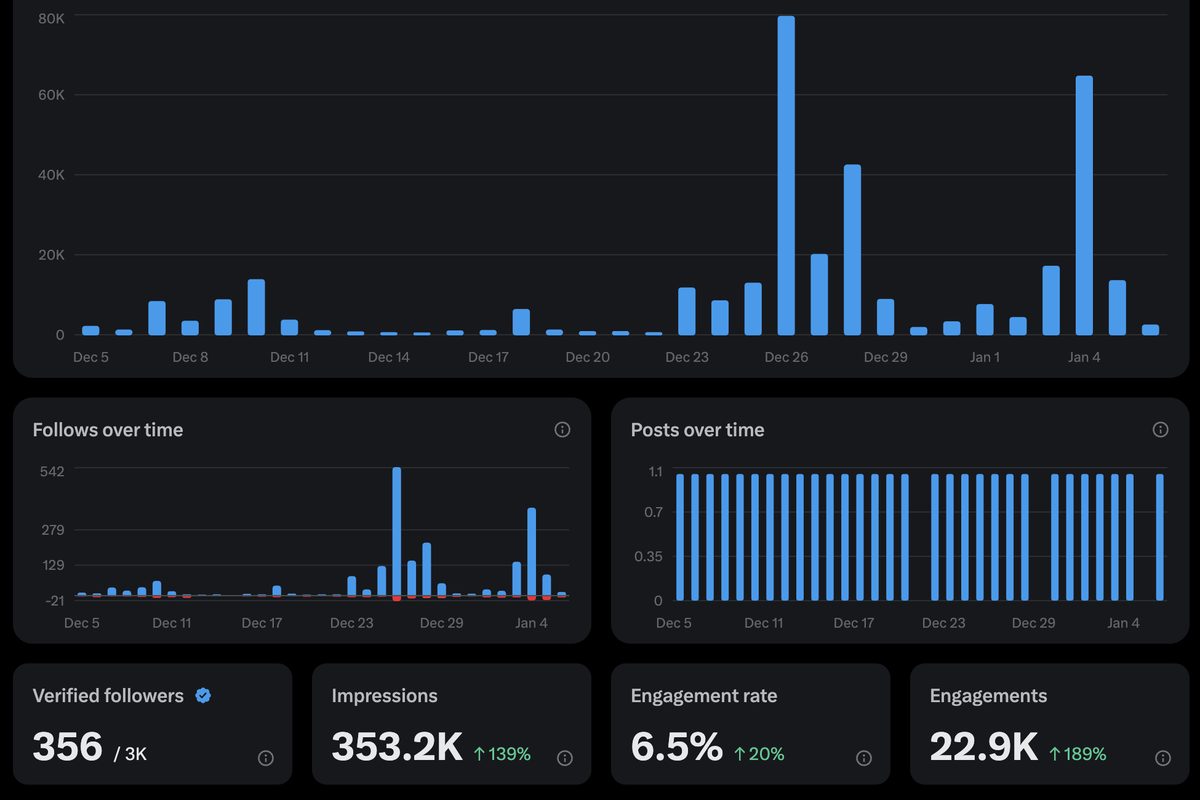Select the Dec 27 bar in the large chart

tap(819, 295)
